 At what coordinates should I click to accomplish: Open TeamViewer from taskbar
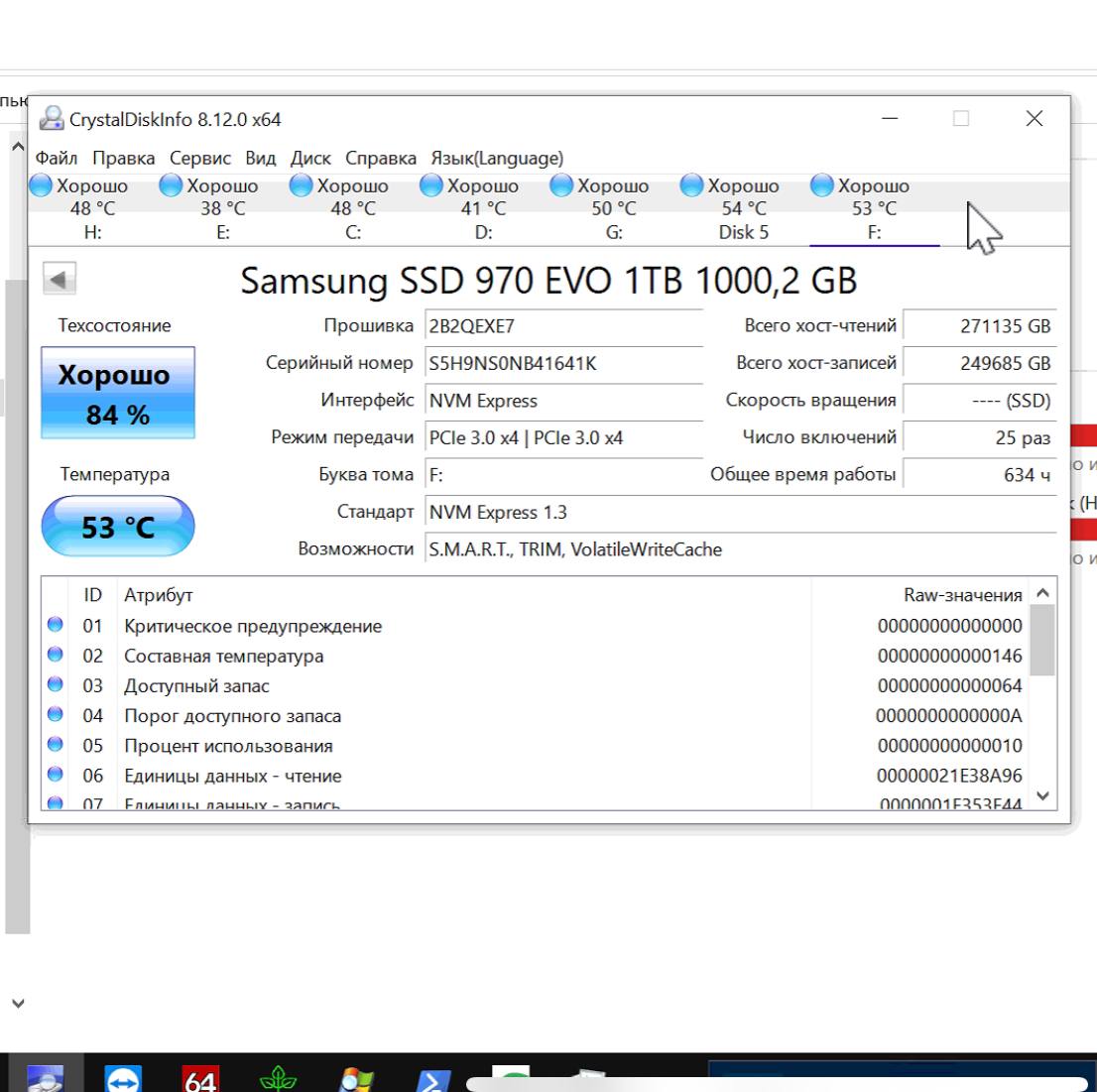(x=123, y=1078)
